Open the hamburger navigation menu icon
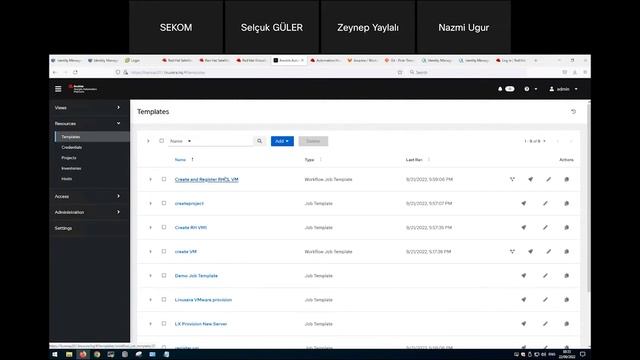640x360 pixels. 58,89
